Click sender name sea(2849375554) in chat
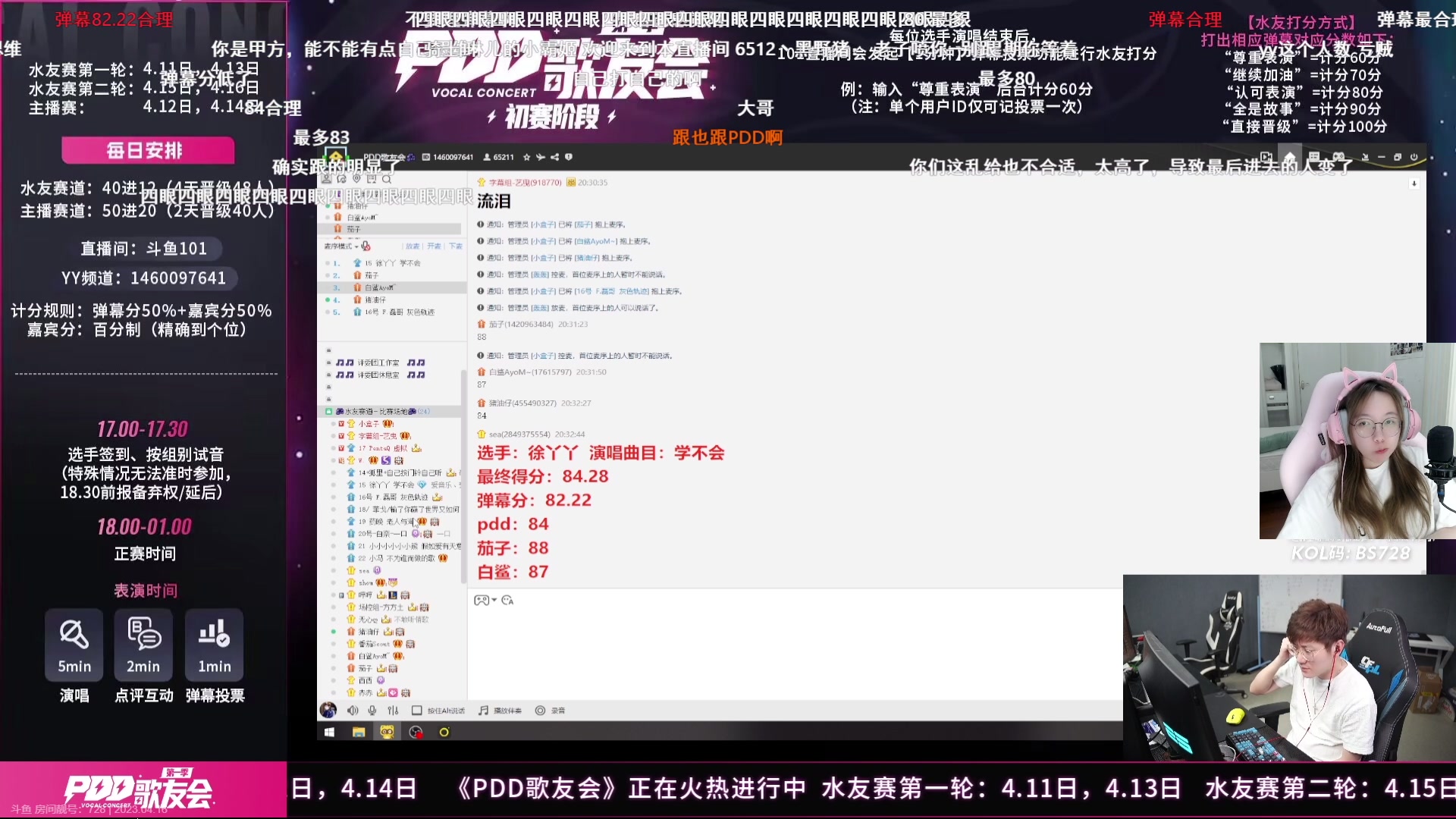1456x819 pixels. [x=520, y=435]
